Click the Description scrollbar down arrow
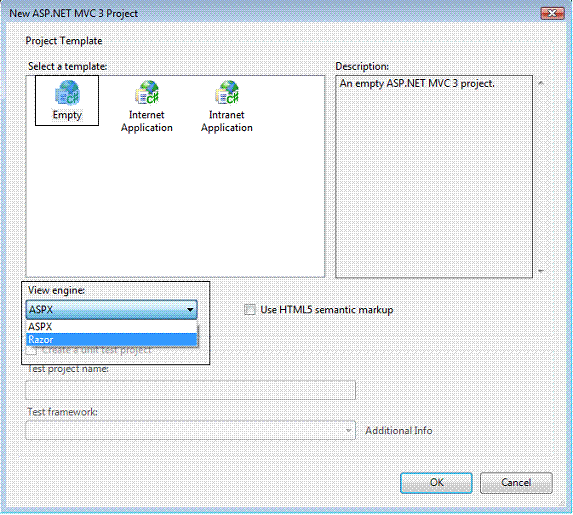 [541, 271]
